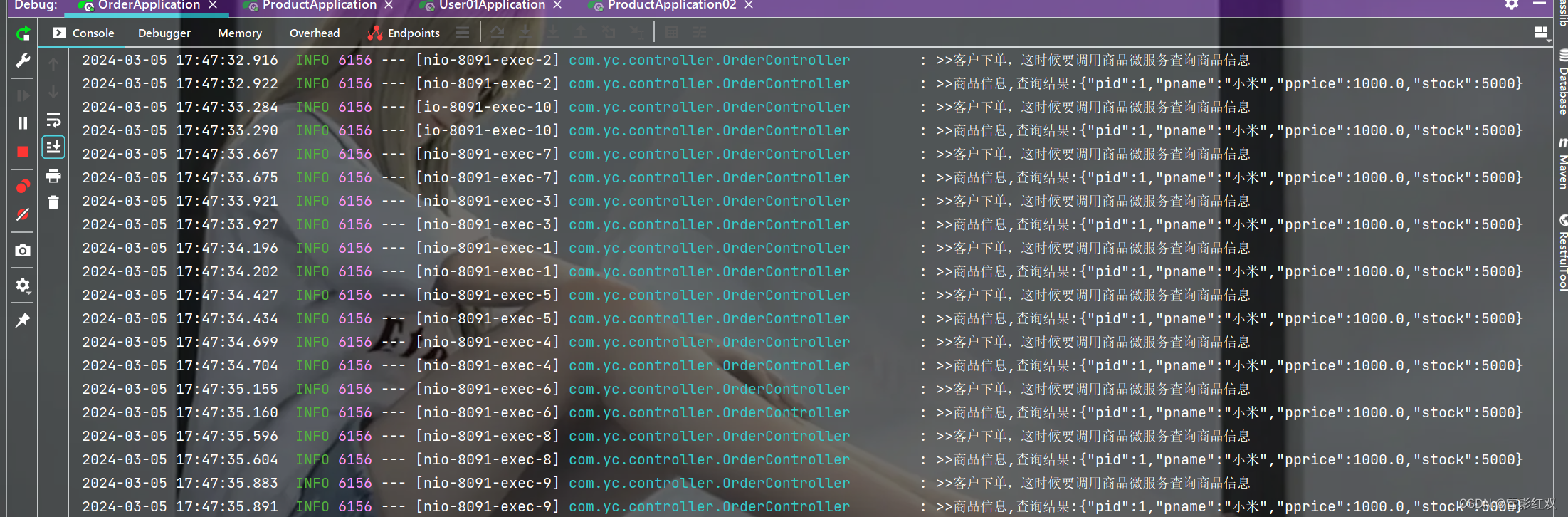
Task: Open layout settings icon at console right
Action: click(x=1541, y=32)
